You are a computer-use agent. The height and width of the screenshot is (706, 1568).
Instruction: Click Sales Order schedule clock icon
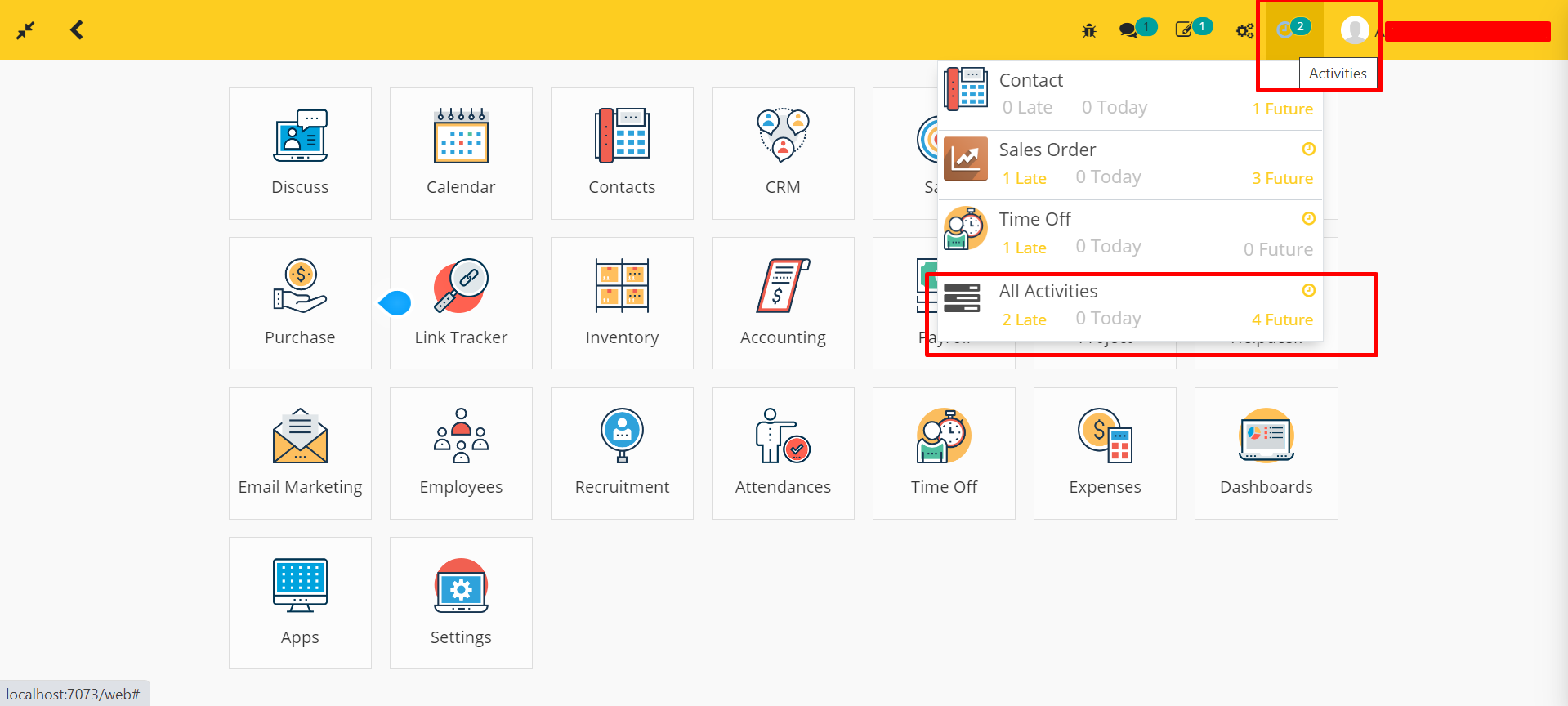[1308, 149]
